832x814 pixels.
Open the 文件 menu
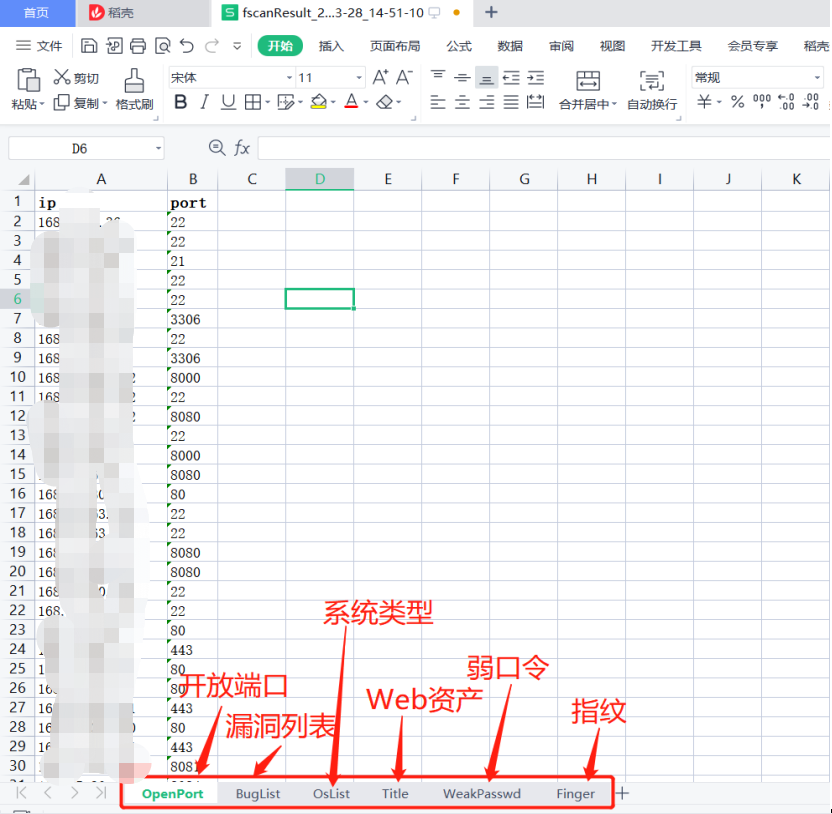pyautogui.click(x=40, y=46)
